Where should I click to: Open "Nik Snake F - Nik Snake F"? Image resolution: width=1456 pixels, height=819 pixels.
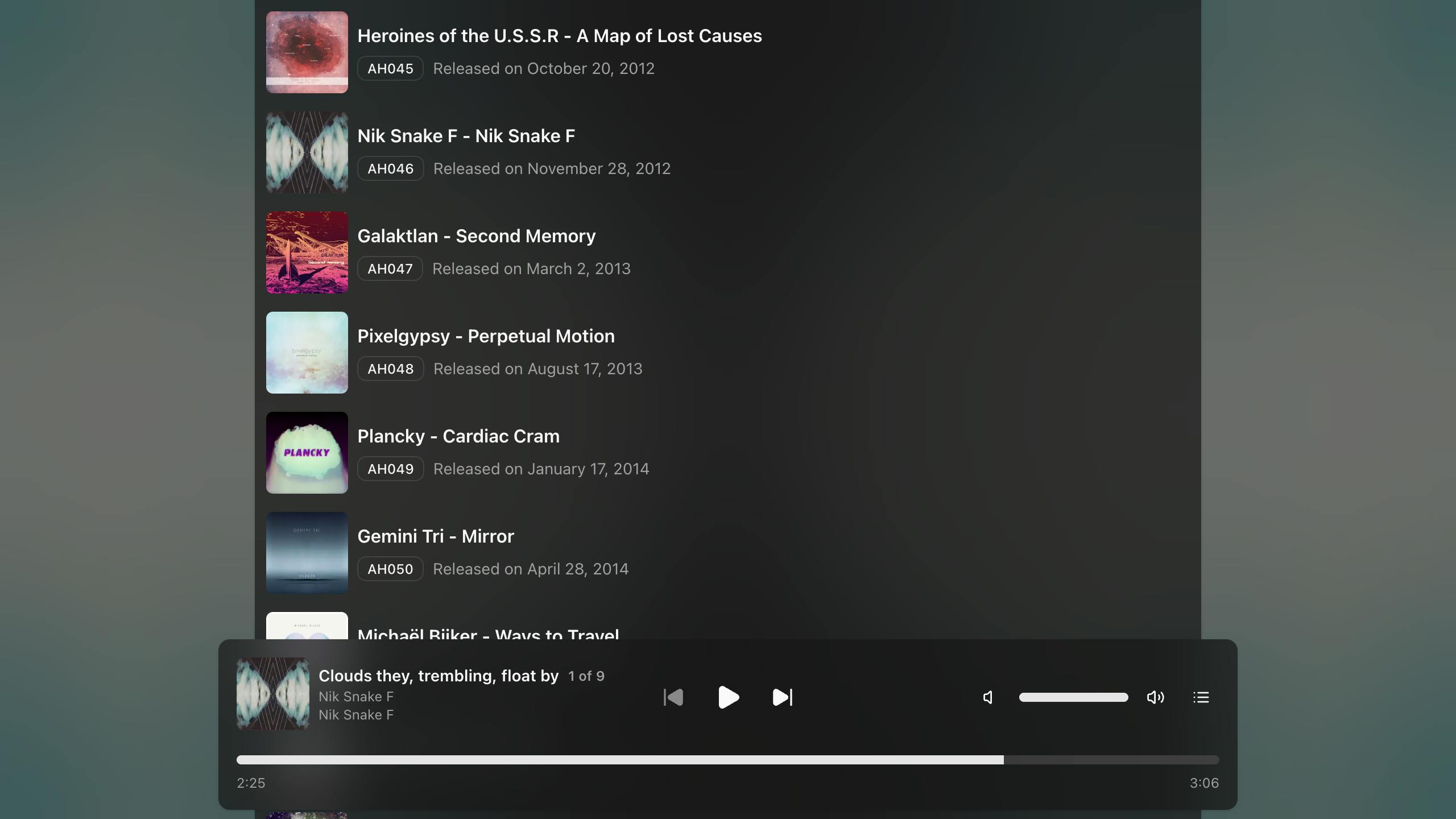click(466, 135)
